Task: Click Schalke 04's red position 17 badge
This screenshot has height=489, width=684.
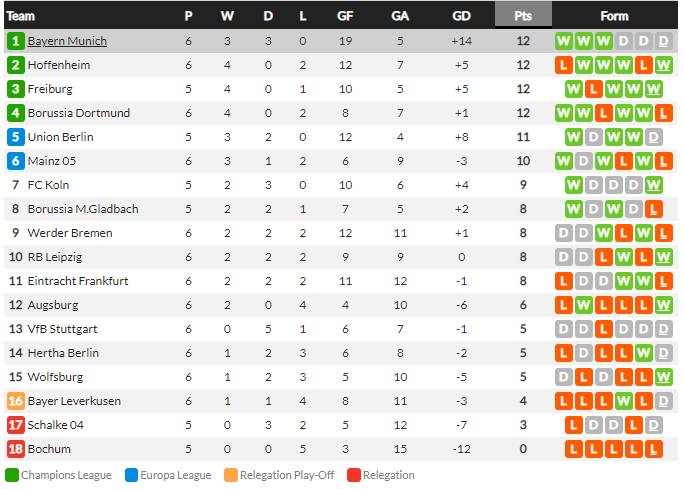Action: pyautogui.click(x=16, y=425)
